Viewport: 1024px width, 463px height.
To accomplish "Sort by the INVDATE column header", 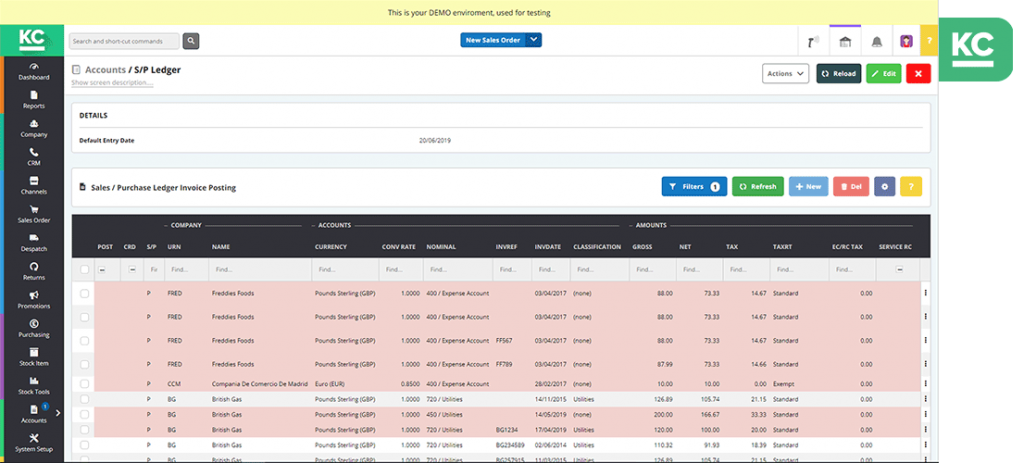I will pyautogui.click(x=547, y=247).
